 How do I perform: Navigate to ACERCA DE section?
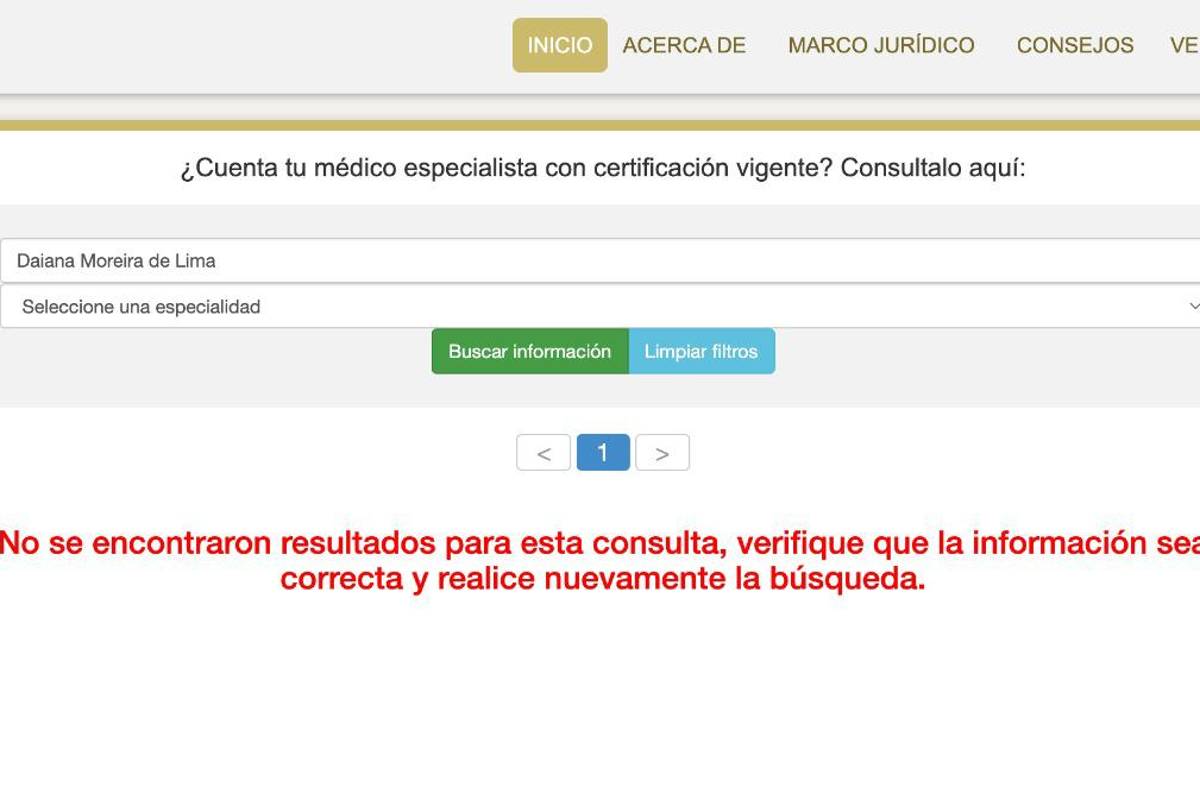coord(684,45)
